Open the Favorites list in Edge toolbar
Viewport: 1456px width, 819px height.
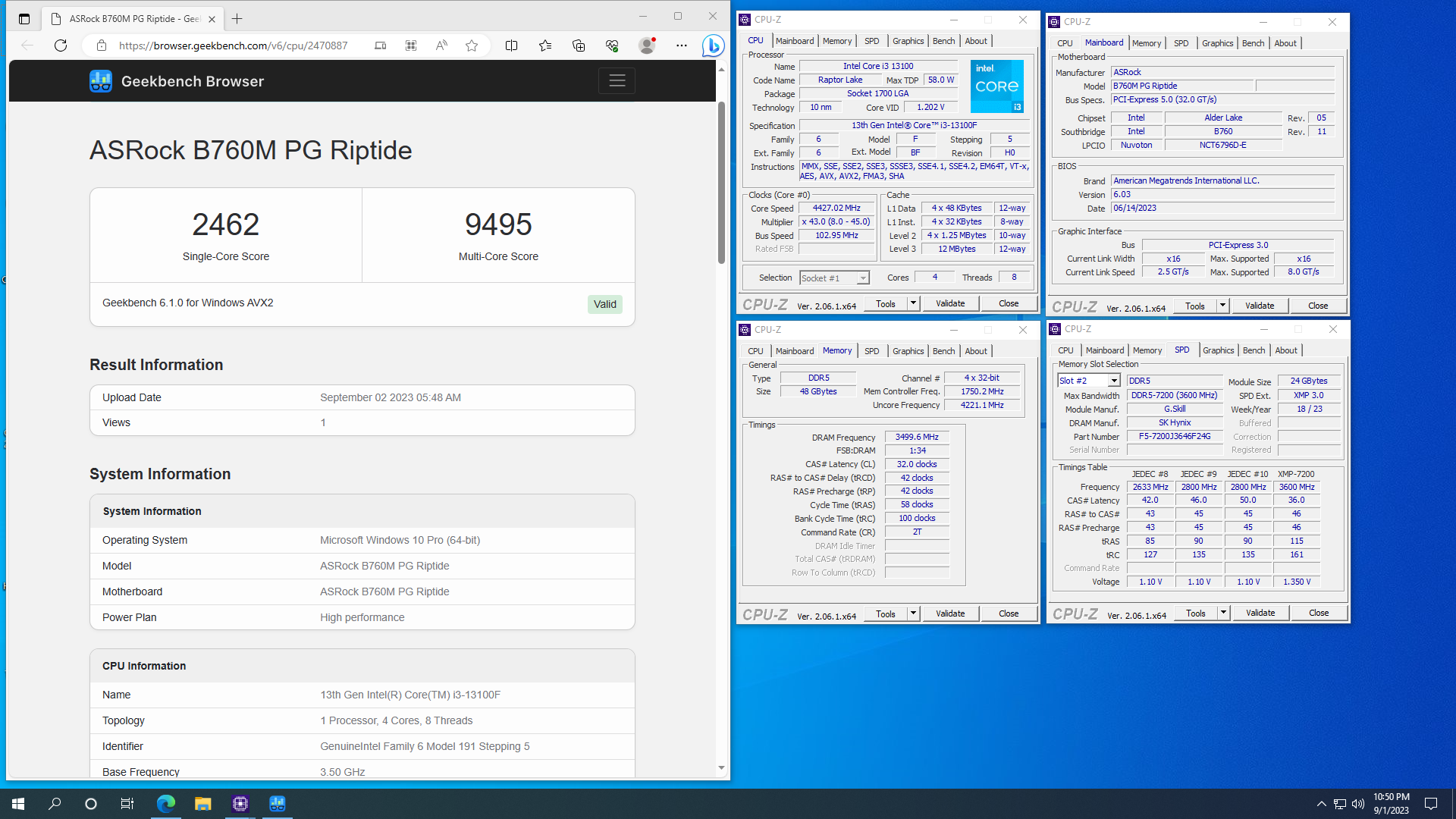545,45
